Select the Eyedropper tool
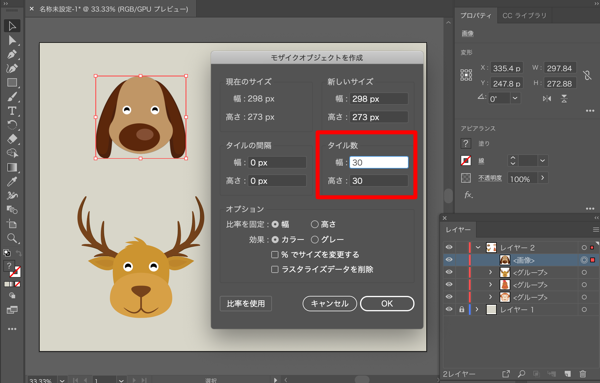This screenshot has height=383, width=600. pyautogui.click(x=12, y=182)
